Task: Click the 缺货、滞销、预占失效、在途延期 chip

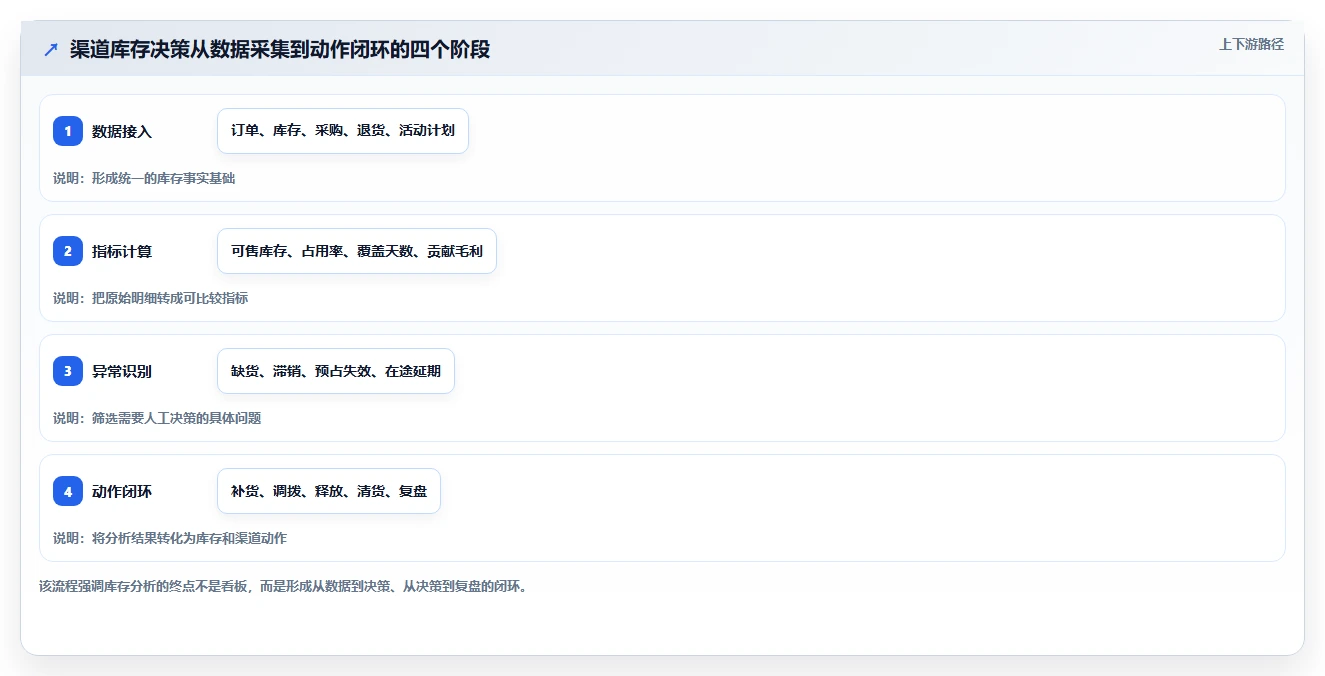Action: tap(336, 371)
